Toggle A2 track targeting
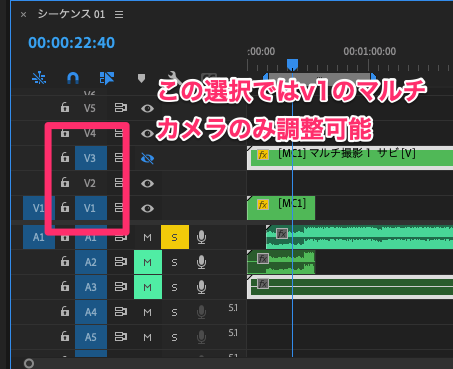Image resolution: width=453 pixels, height=369 pixels. tap(91, 262)
